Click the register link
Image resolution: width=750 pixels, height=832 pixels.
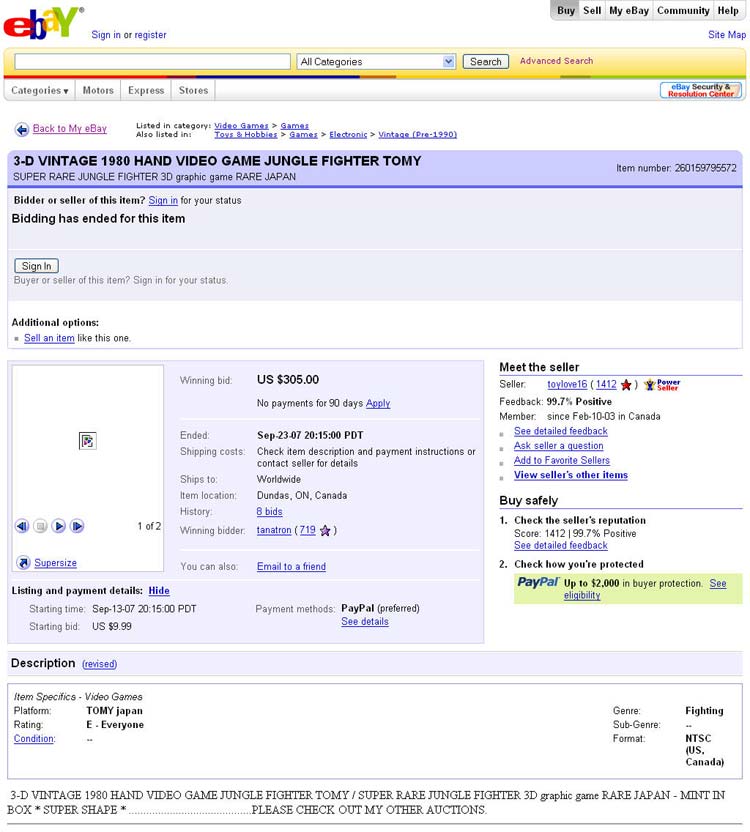(x=150, y=34)
